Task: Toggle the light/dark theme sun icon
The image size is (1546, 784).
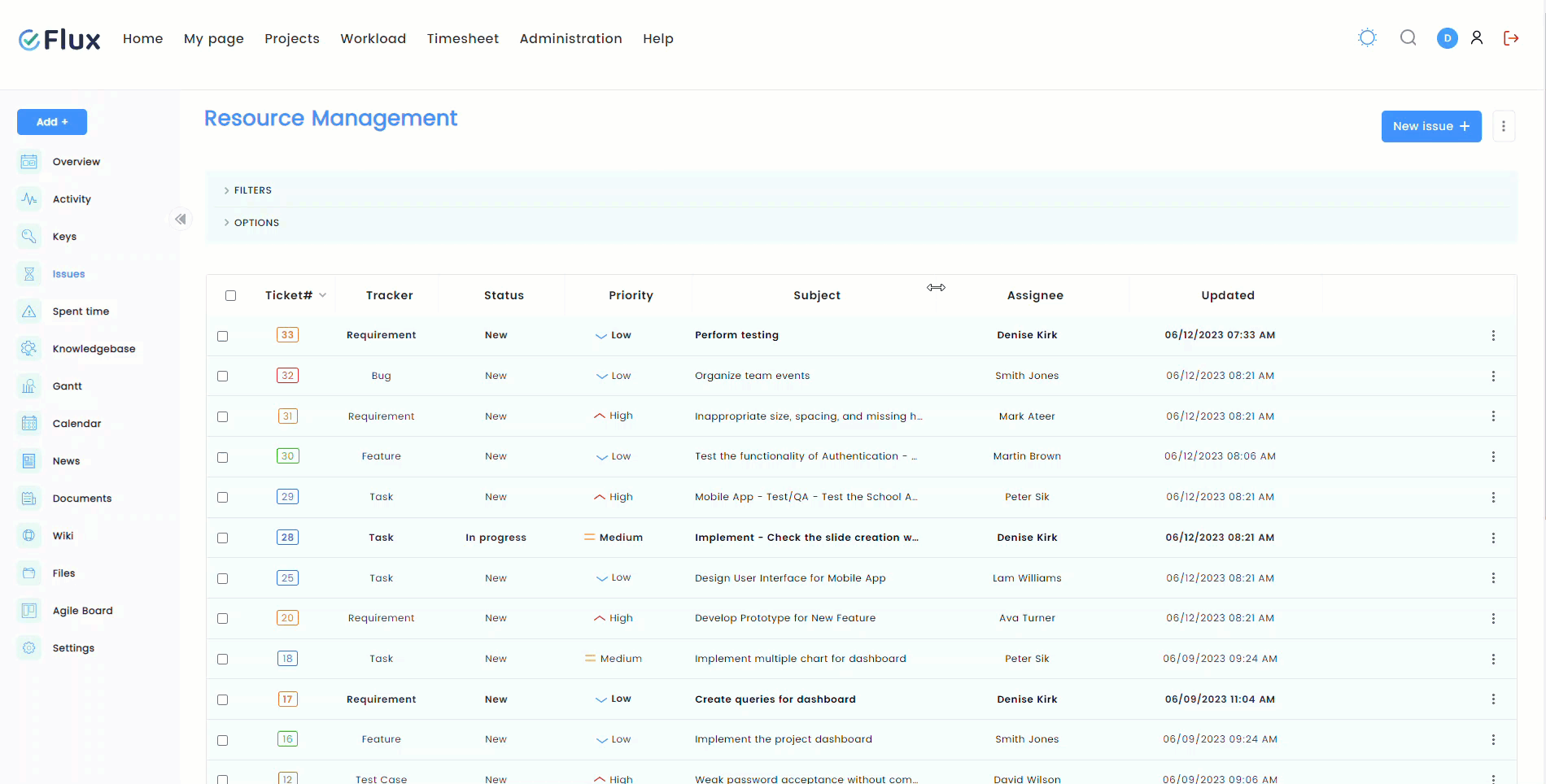Action: [x=1367, y=38]
